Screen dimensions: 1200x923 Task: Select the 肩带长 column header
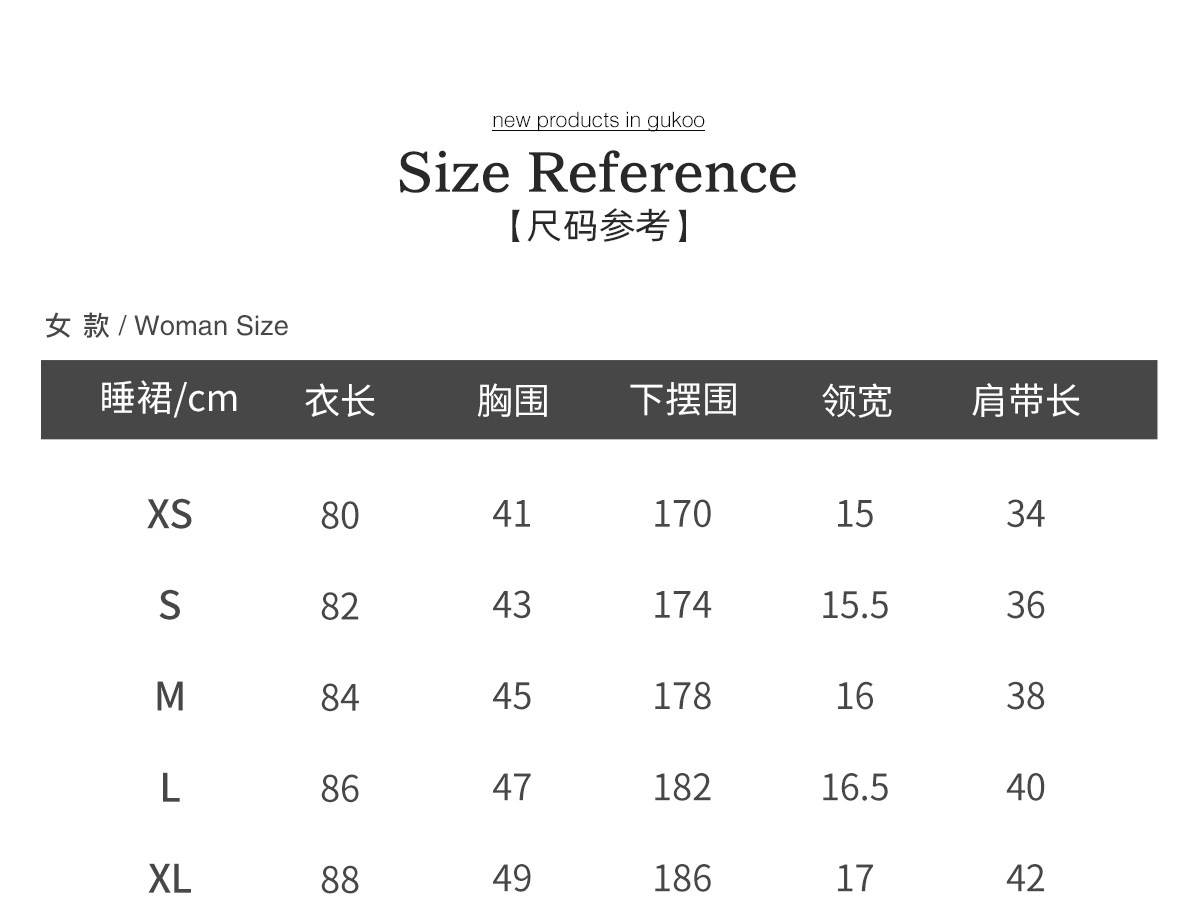point(1026,401)
